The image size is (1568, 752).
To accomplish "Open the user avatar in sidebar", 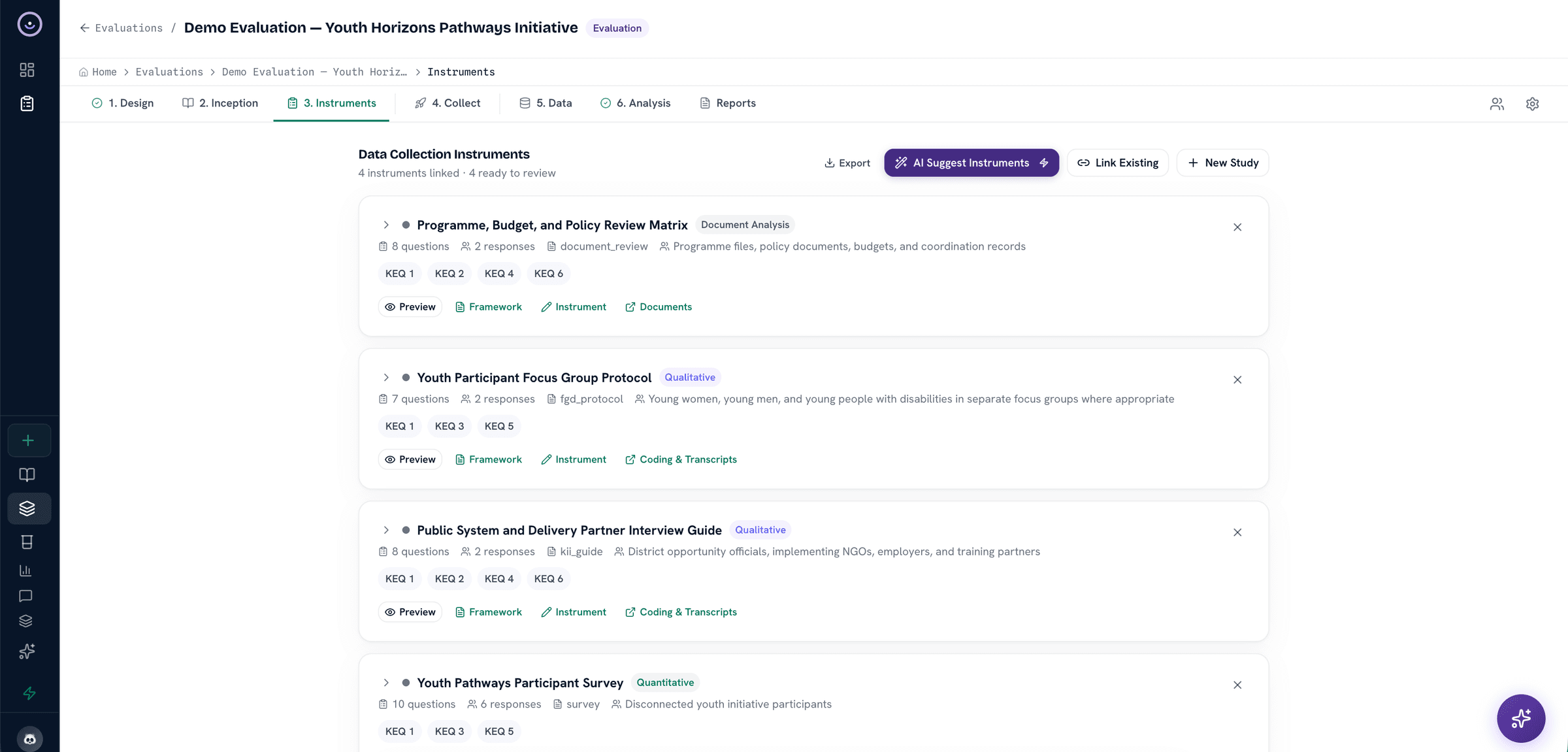I will [29, 739].
